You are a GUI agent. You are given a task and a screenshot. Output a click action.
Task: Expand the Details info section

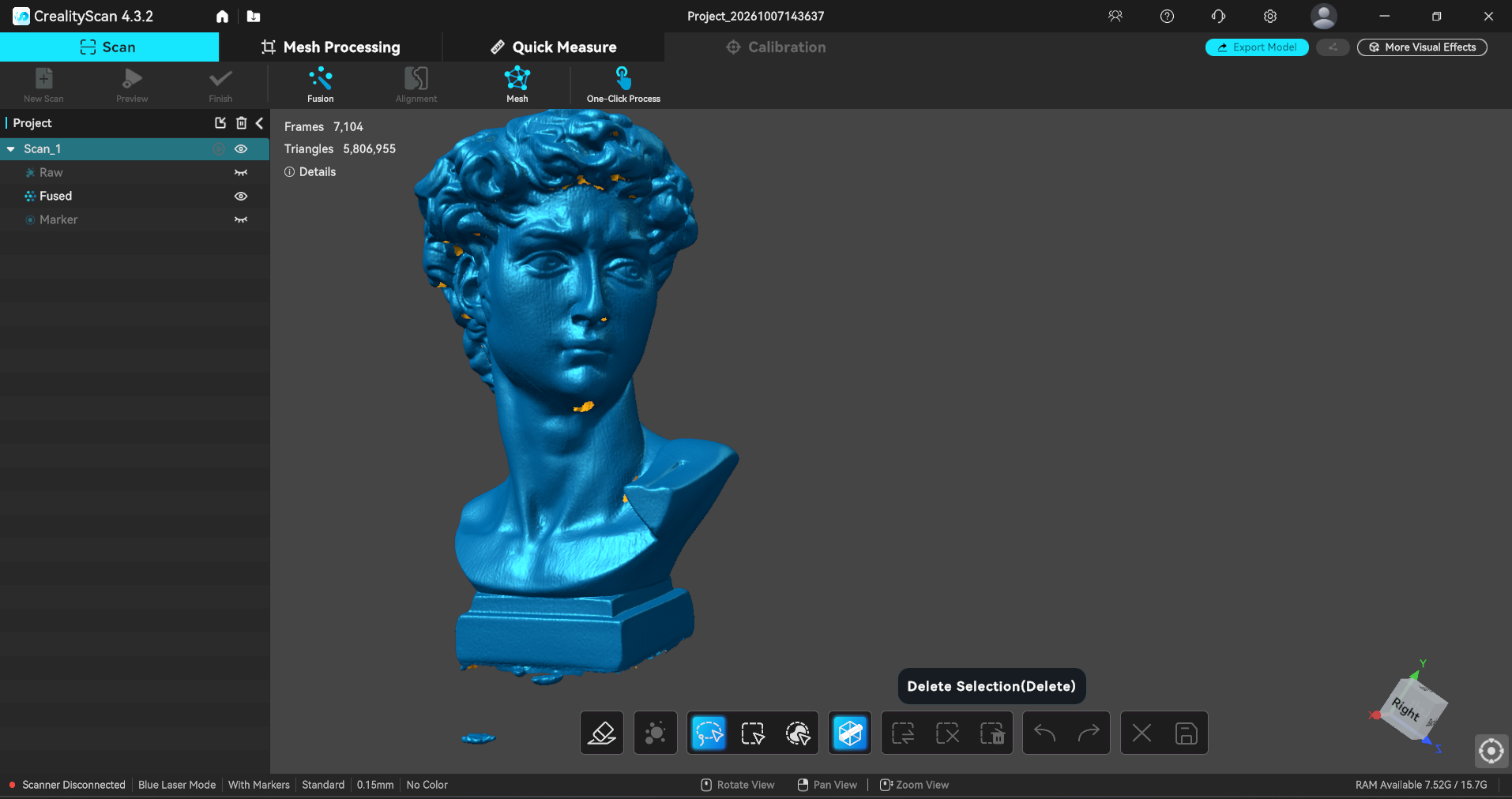pos(310,171)
